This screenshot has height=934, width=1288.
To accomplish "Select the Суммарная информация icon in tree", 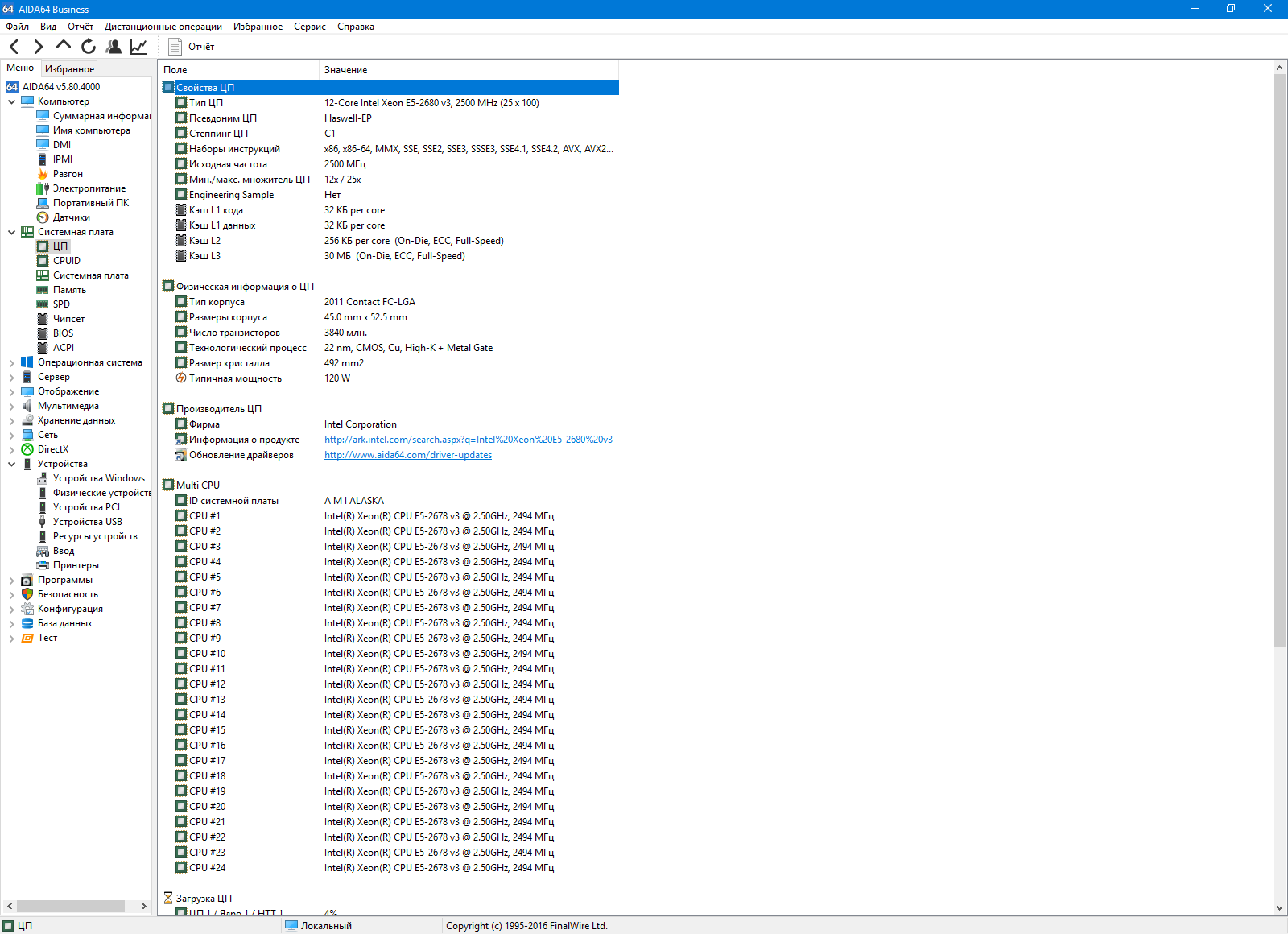I will coord(43,116).
